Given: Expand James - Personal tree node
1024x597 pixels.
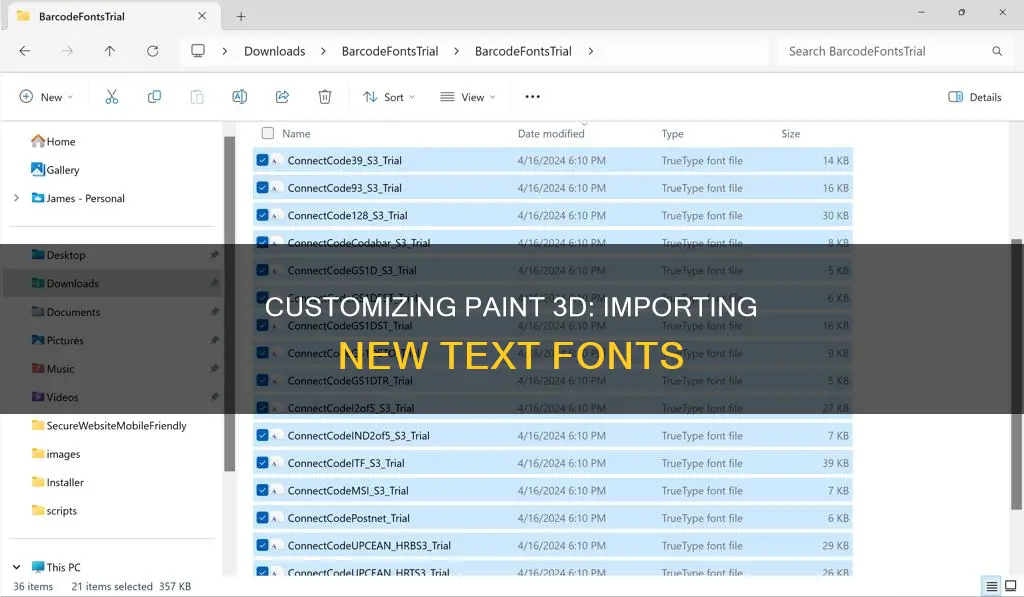Looking at the screenshot, I should click(16, 198).
